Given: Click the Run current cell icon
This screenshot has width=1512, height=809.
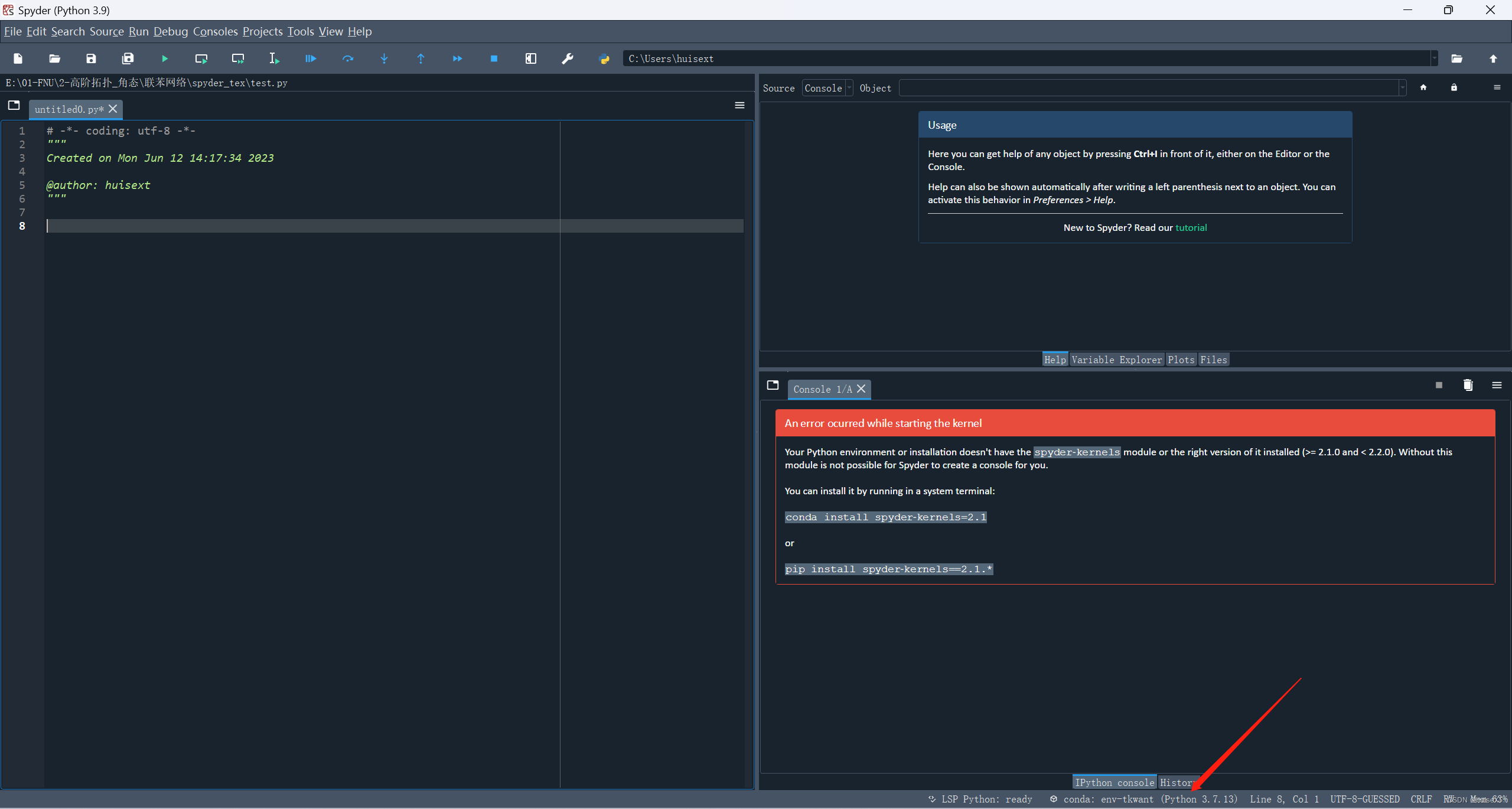Looking at the screenshot, I should click(x=201, y=58).
